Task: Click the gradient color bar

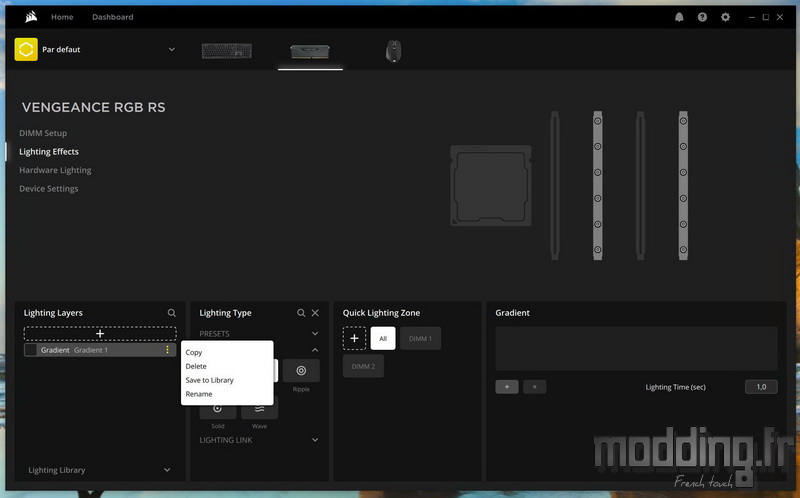Action: [636, 348]
